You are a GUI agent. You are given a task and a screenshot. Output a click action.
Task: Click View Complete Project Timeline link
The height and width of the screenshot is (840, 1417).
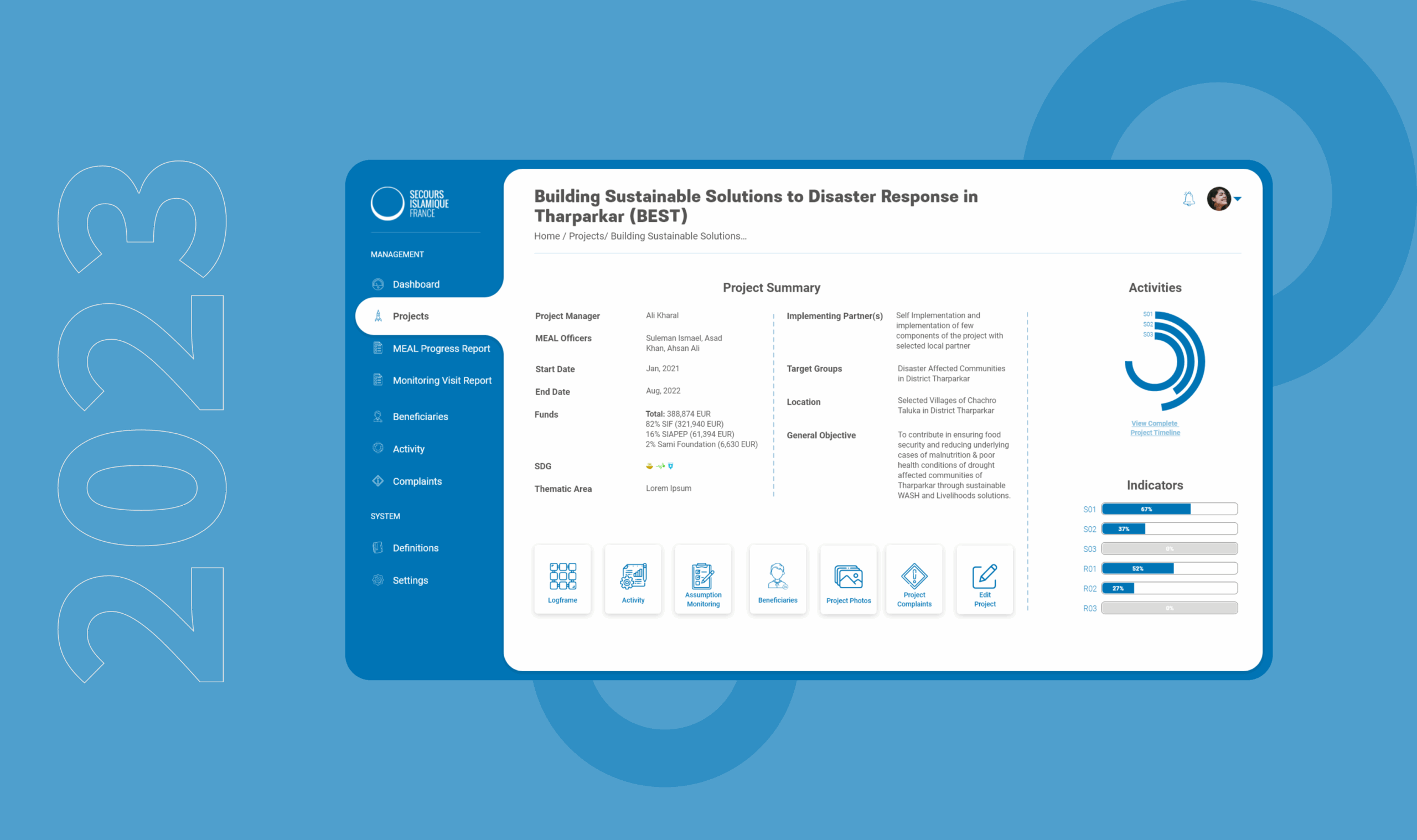tap(1155, 428)
